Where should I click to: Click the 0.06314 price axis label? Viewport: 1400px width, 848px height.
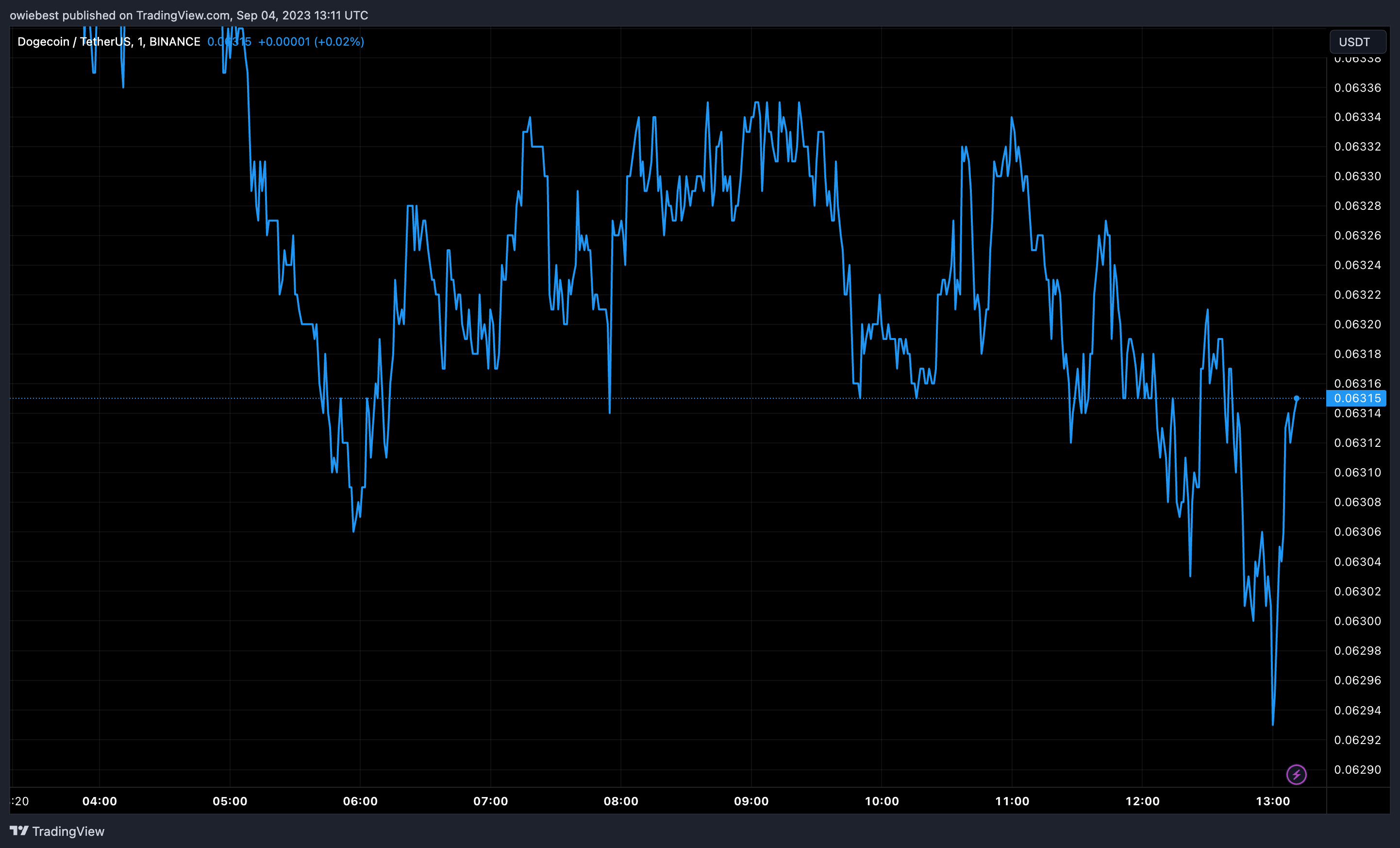coord(1357,413)
